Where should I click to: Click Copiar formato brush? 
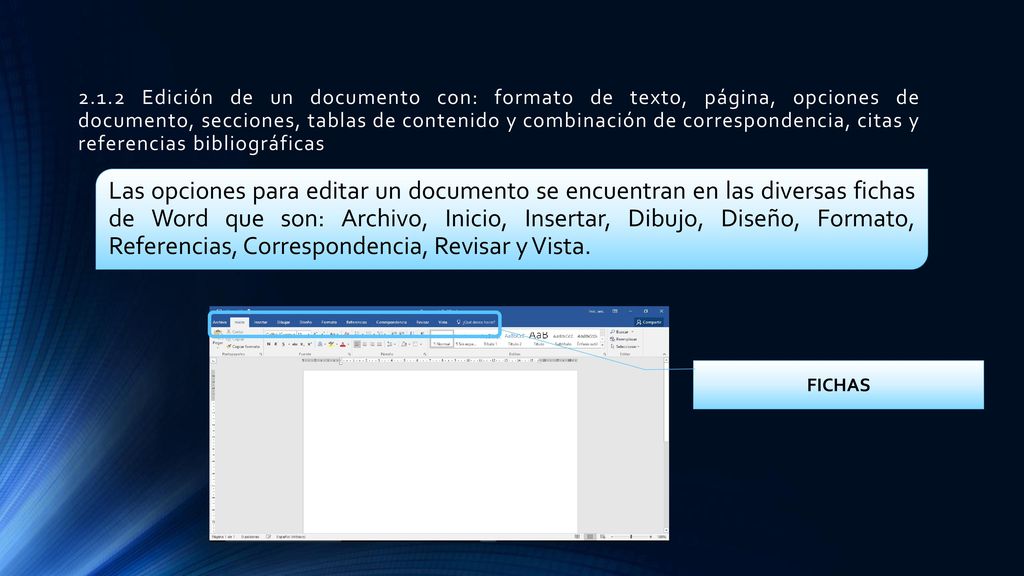click(x=244, y=347)
